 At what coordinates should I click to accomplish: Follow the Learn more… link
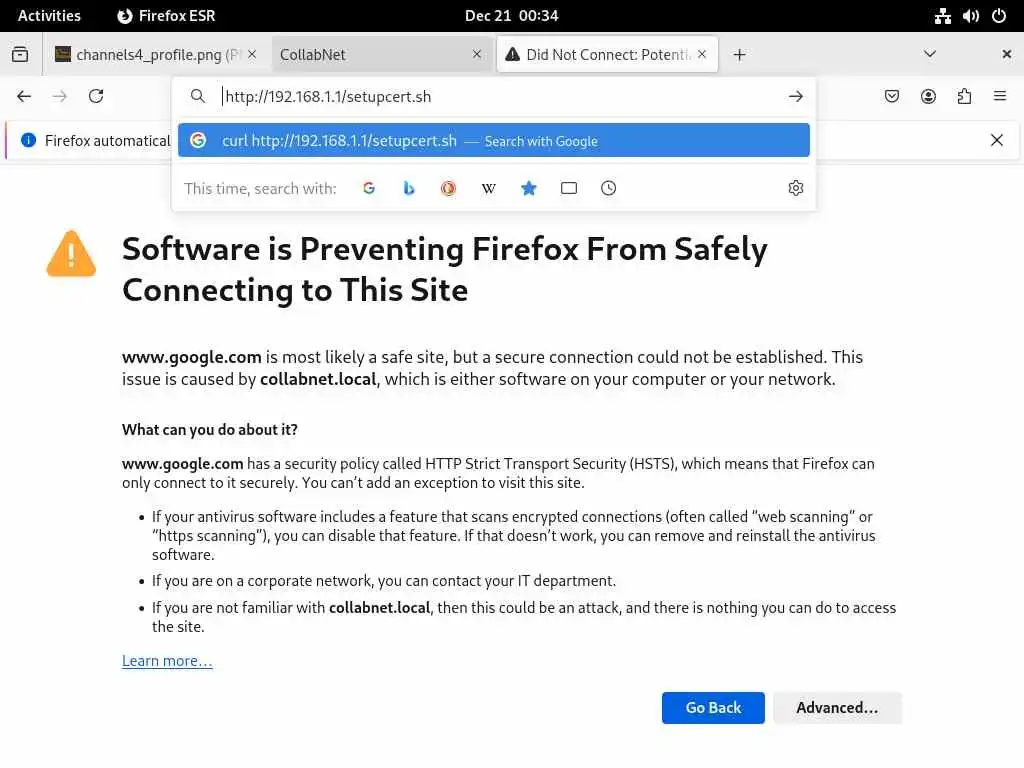[167, 661]
